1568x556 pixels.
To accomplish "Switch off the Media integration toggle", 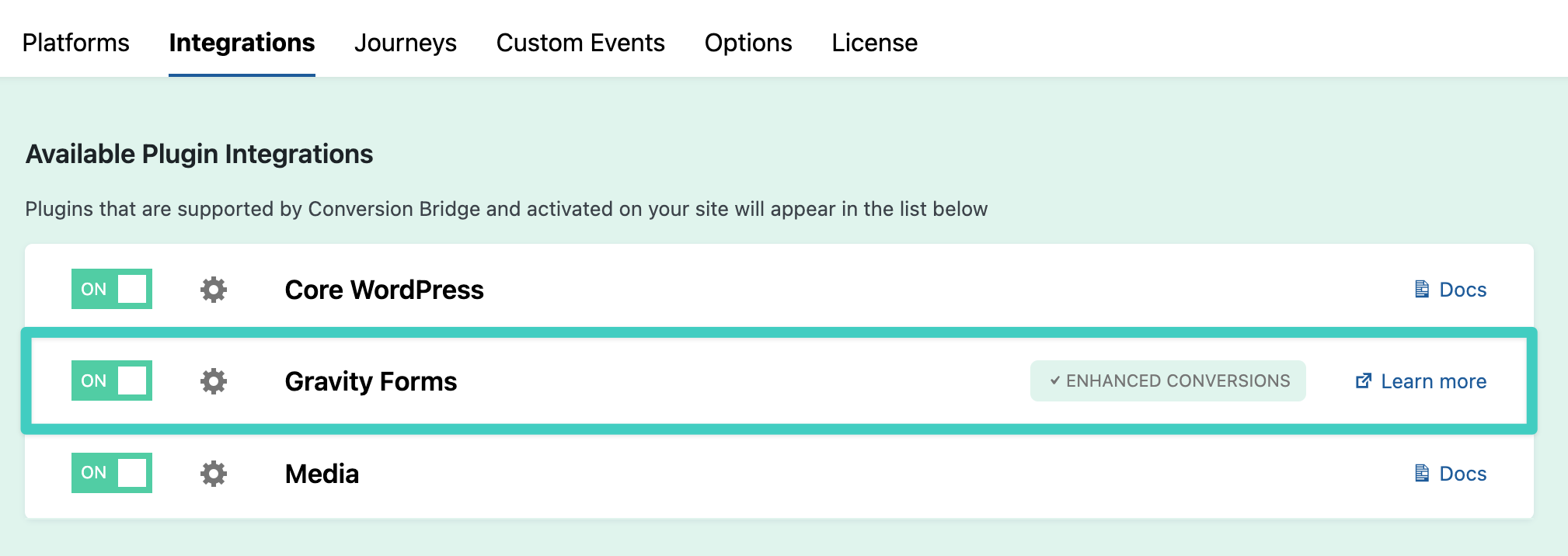I will click(112, 473).
